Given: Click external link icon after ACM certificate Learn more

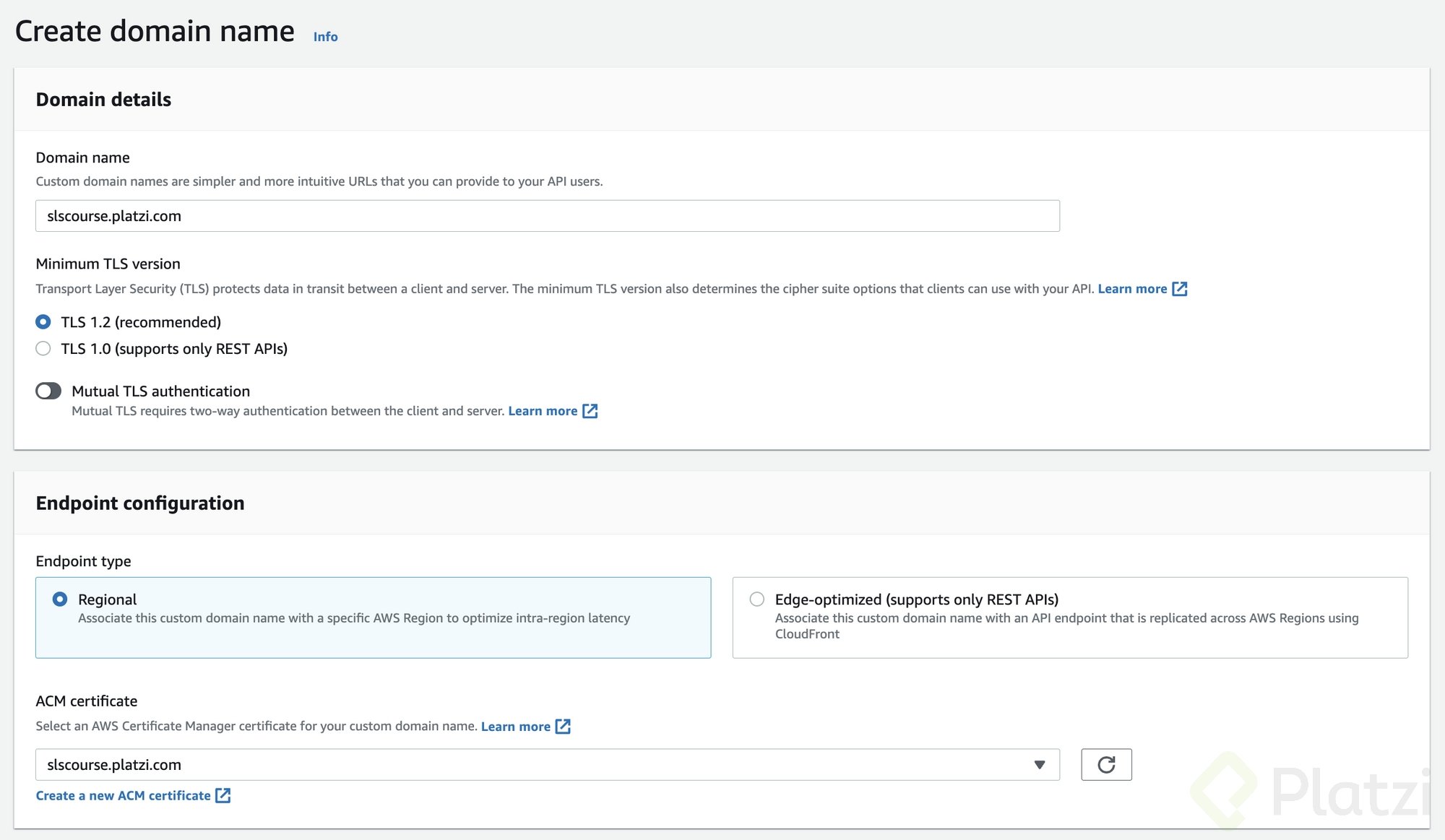Looking at the screenshot, I should [563, 726].
